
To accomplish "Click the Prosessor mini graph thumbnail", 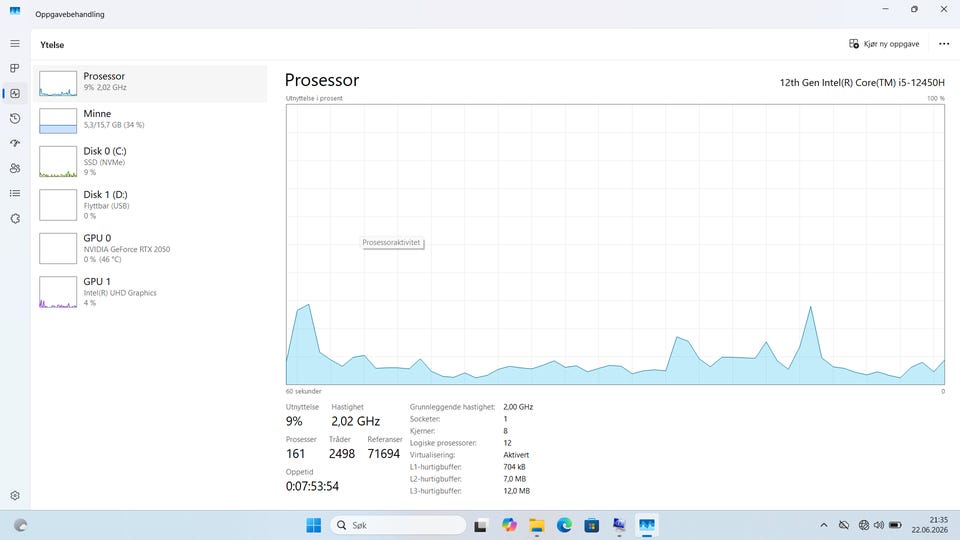I will click(58, 84).
